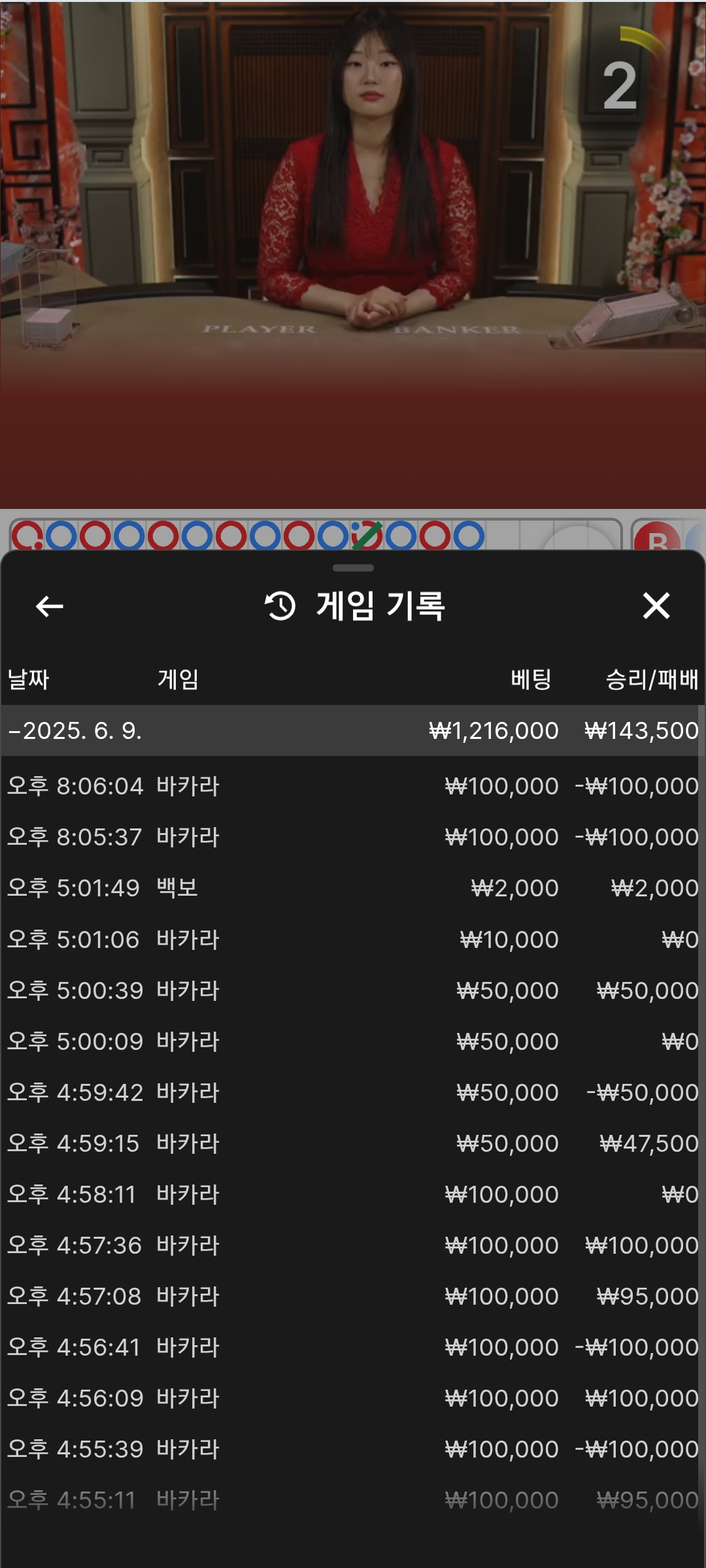Tap the live dealer video feed

click(353, 254)
